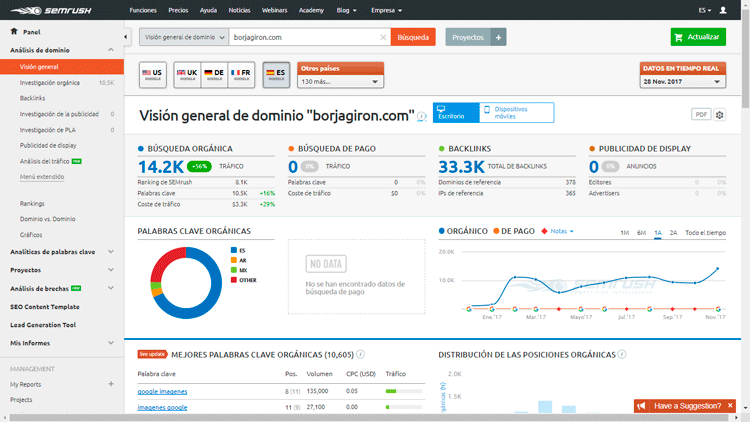Open imagenes google keyword link

click(x=162, y=408)
